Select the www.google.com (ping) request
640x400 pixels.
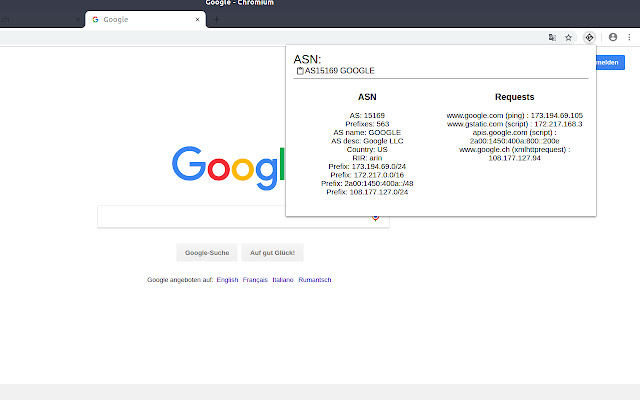click(x=514, y=116)
